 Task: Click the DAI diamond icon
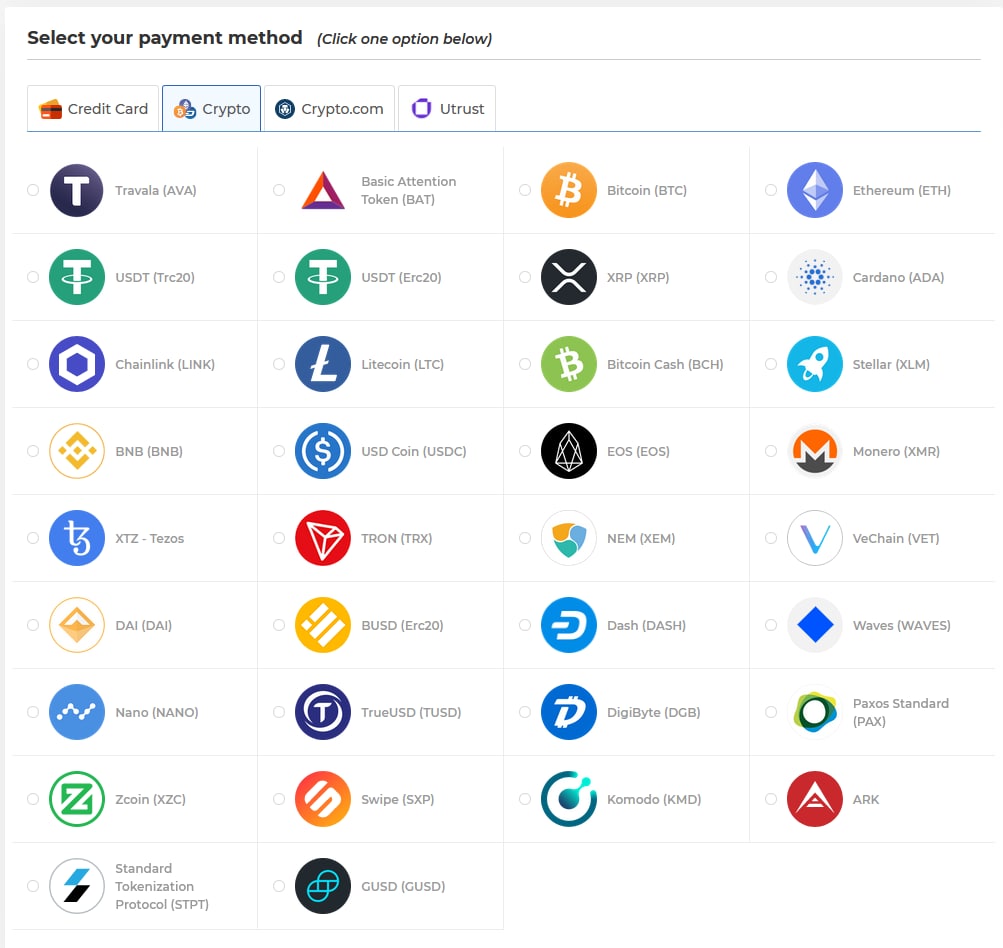coord(77,626)
